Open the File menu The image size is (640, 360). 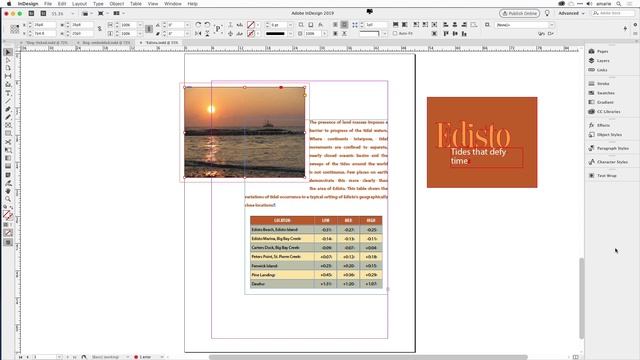[48, 4]
